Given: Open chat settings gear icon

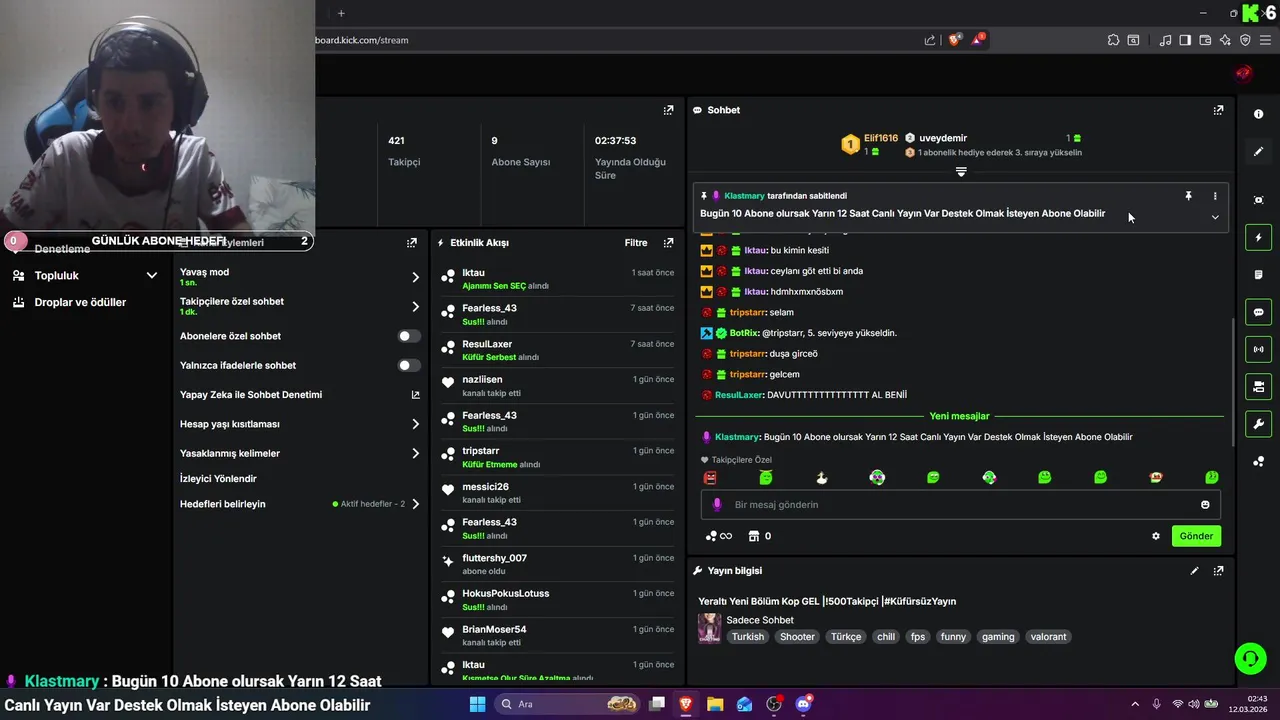Looking at the screenshot, I should (1156, 536).
